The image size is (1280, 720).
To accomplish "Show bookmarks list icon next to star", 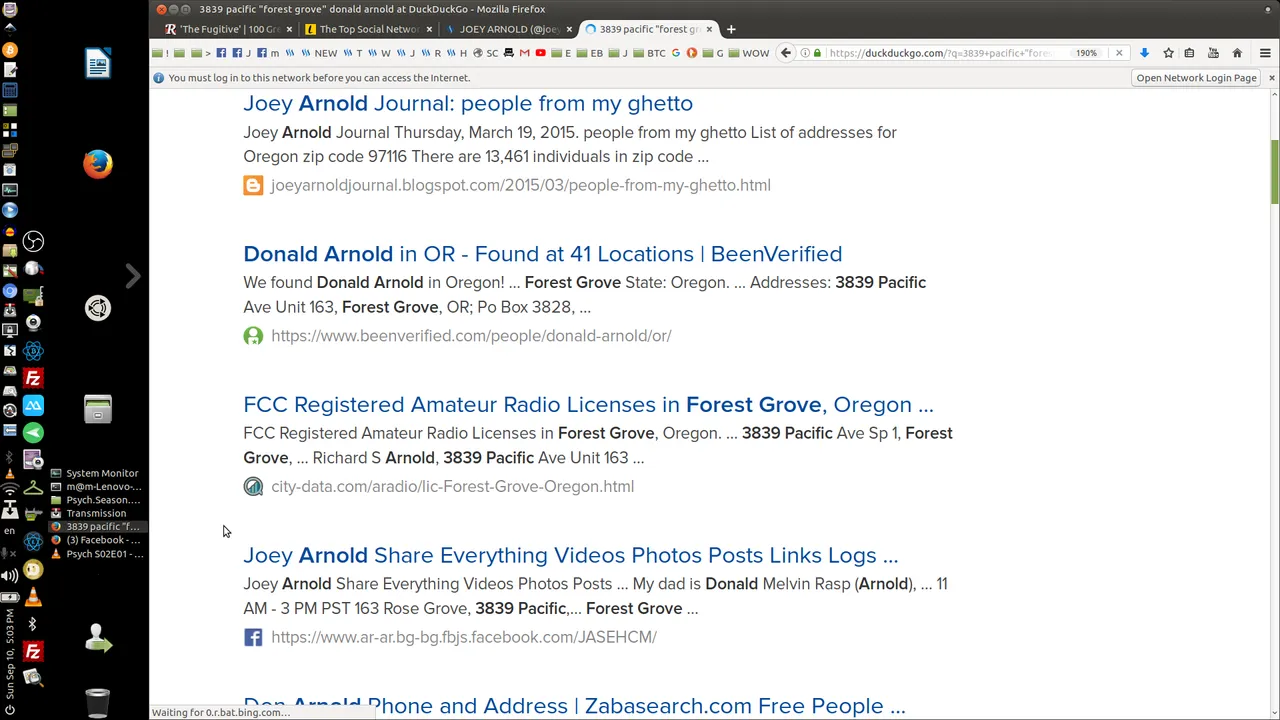I will point(1190,53).
